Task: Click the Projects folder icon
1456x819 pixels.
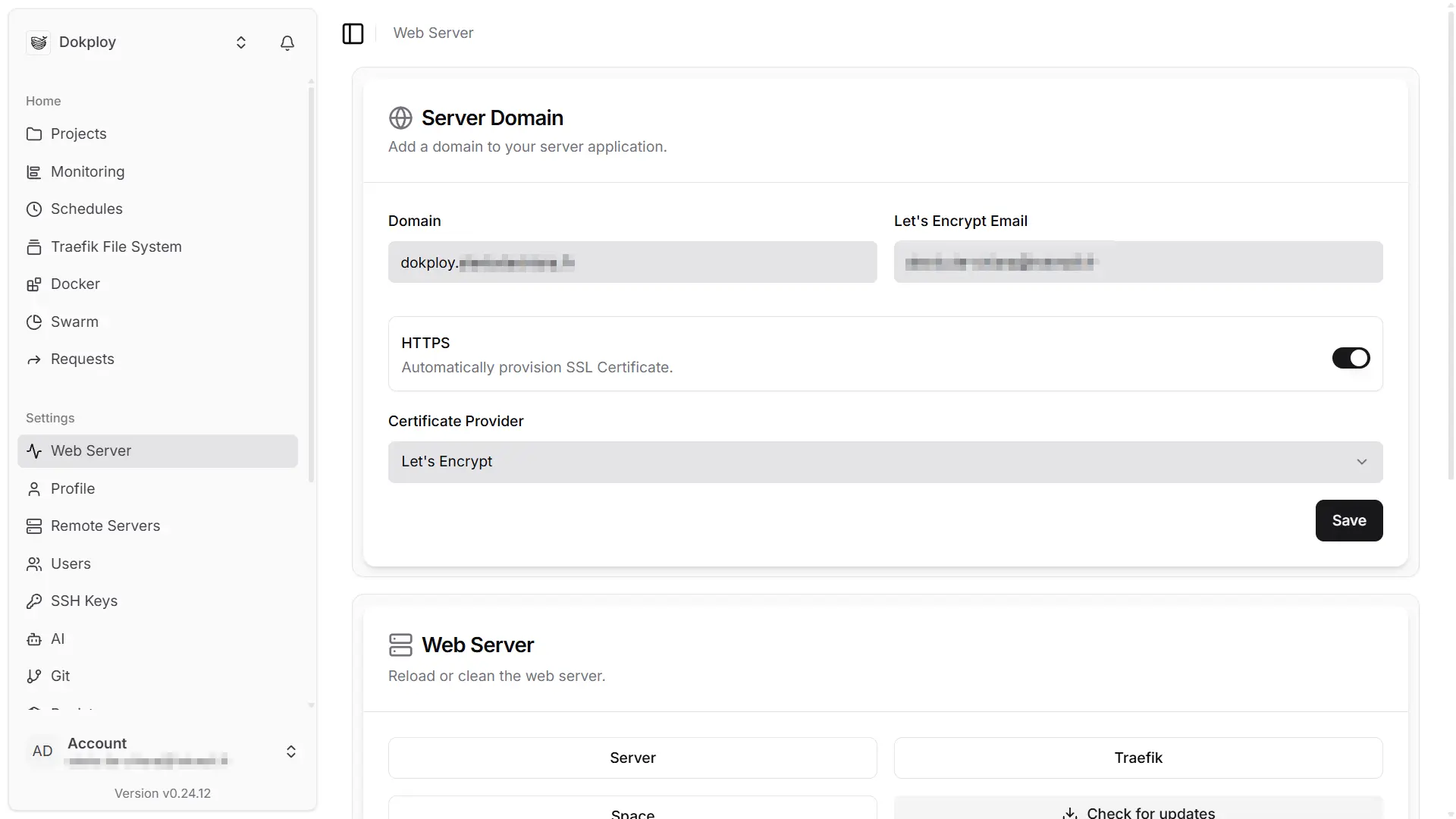Action: coord(34,134)
